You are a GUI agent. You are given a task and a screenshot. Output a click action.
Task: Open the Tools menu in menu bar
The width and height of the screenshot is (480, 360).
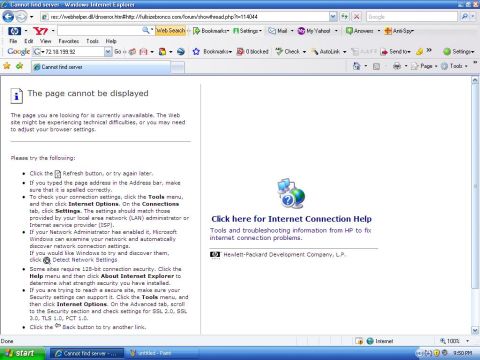pos(92,41)
